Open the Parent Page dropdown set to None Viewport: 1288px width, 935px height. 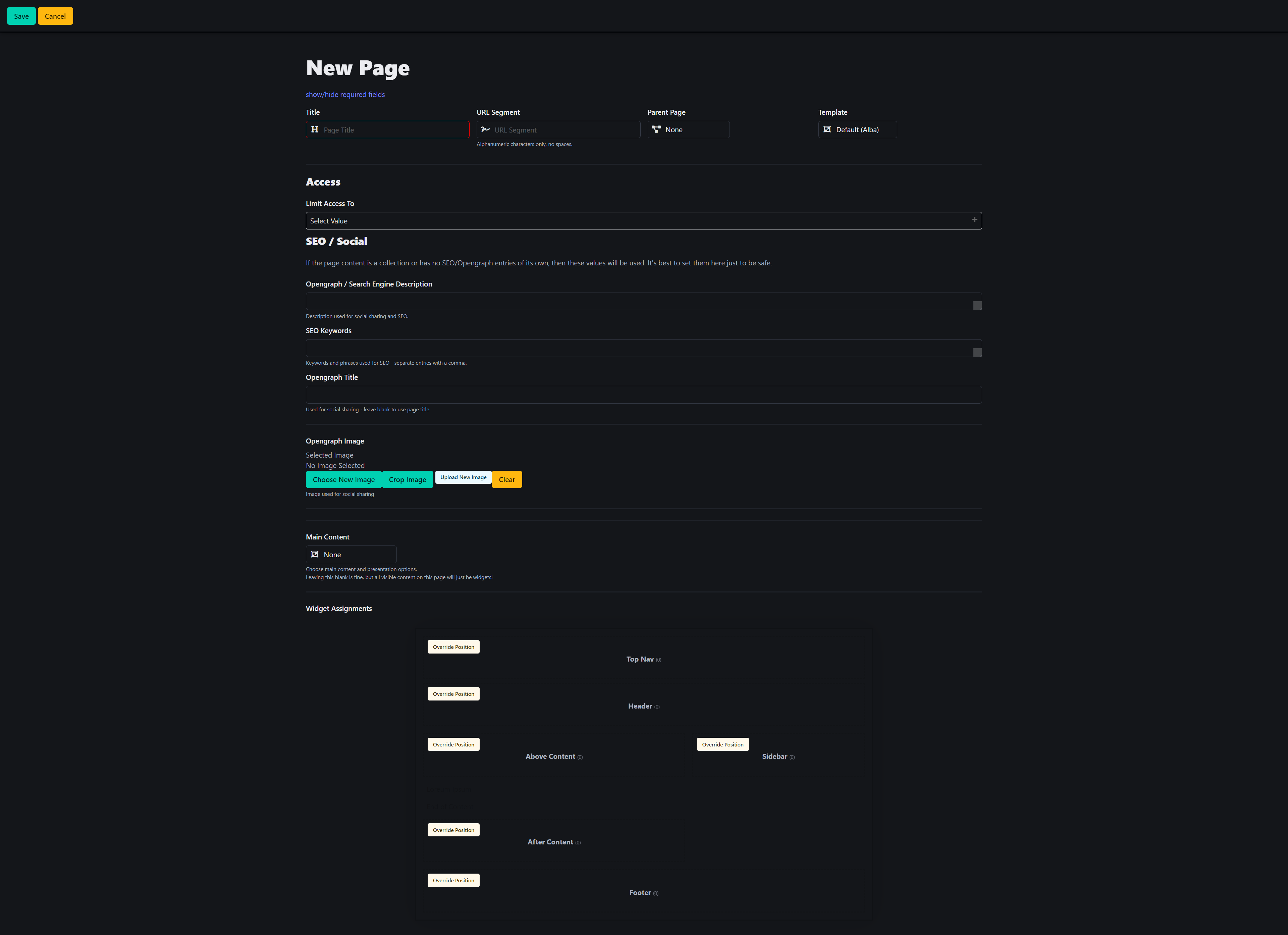(688, 129)
